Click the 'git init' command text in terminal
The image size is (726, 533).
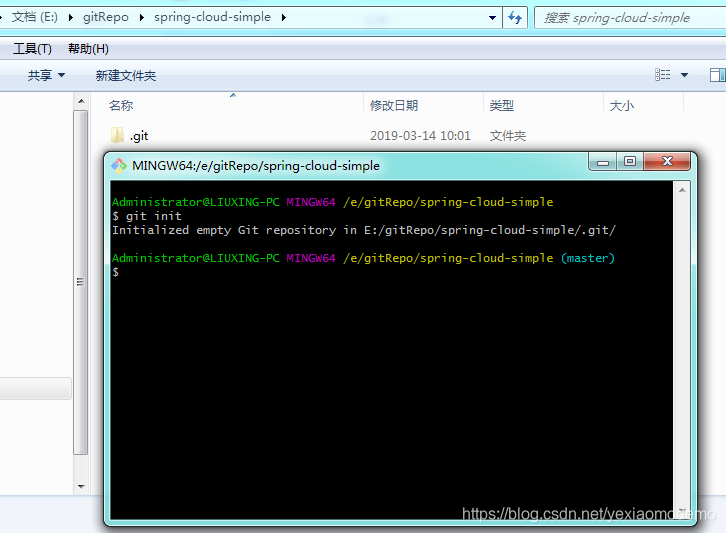click(154, 216)
